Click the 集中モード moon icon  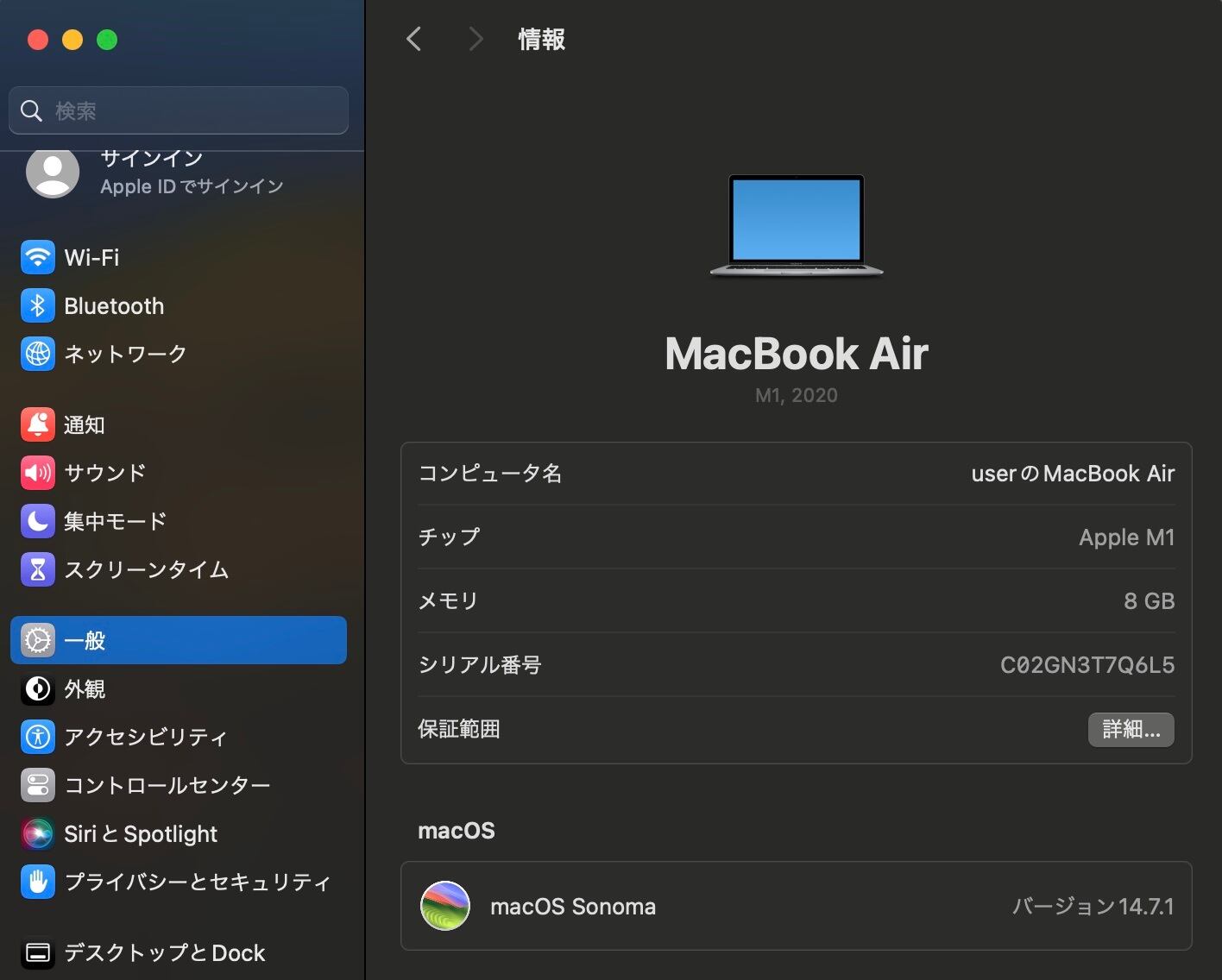pos(38,521)
